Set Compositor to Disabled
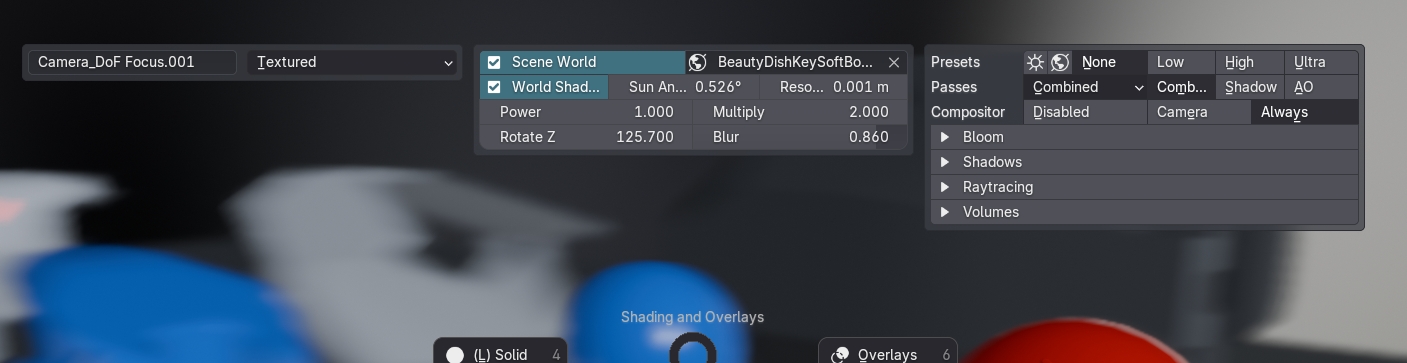The width and height of the screenshot is (1407, 363). (1086, 112)
